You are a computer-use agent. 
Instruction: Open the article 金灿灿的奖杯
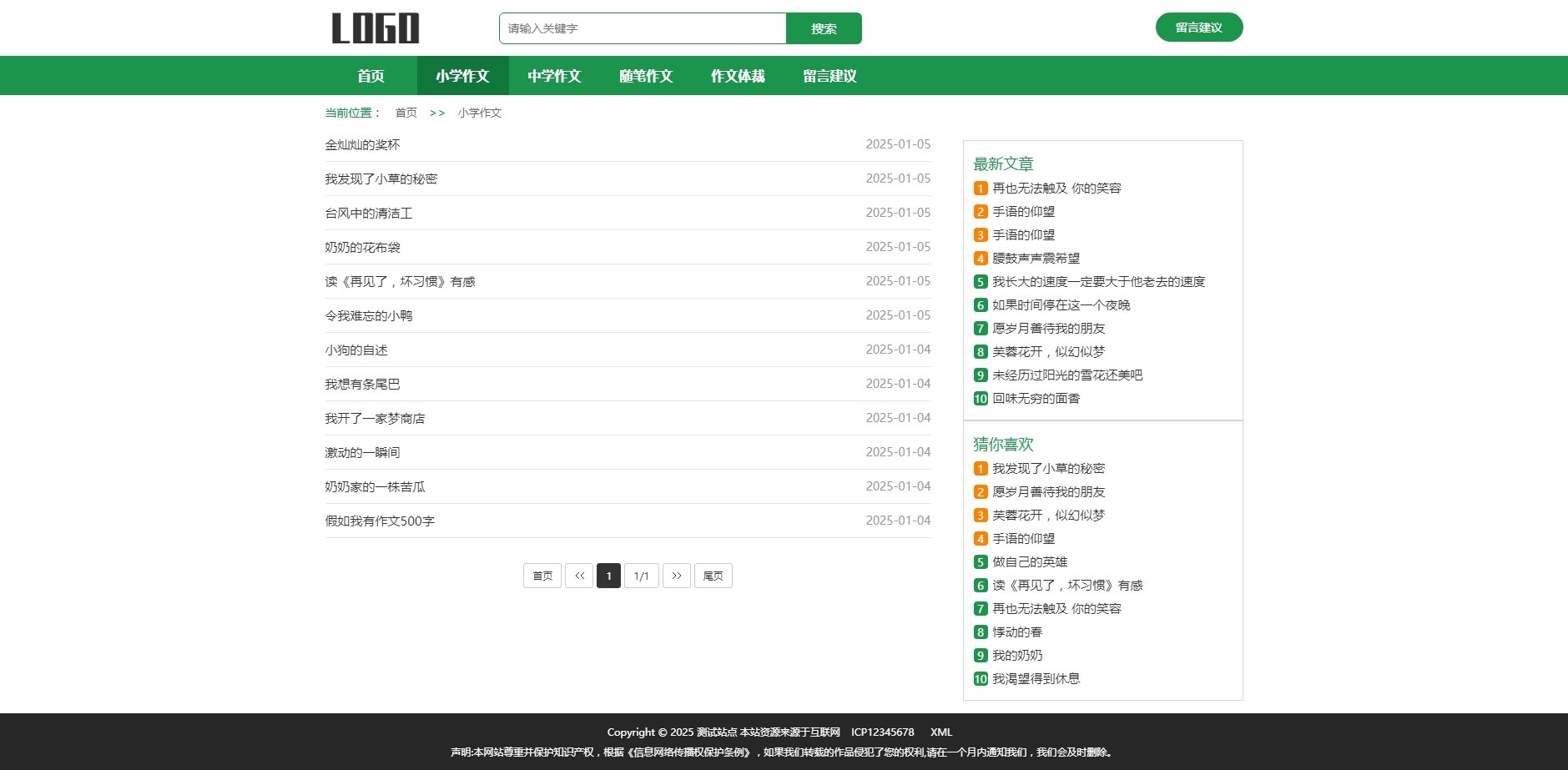(x=362, y=145)
